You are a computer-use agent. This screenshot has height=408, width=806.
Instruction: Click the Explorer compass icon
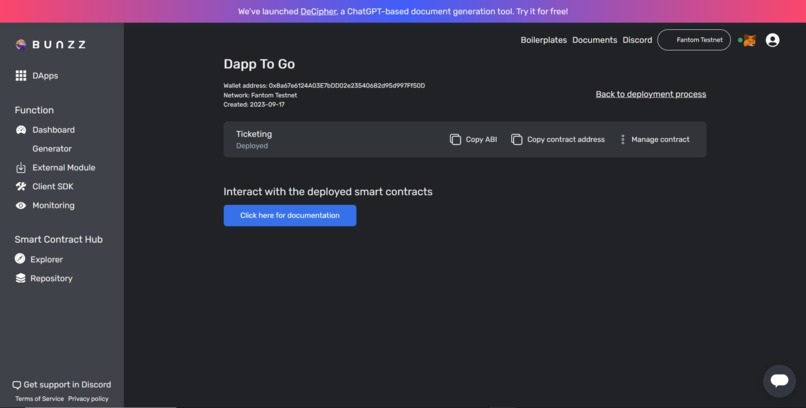click(20, 259)
